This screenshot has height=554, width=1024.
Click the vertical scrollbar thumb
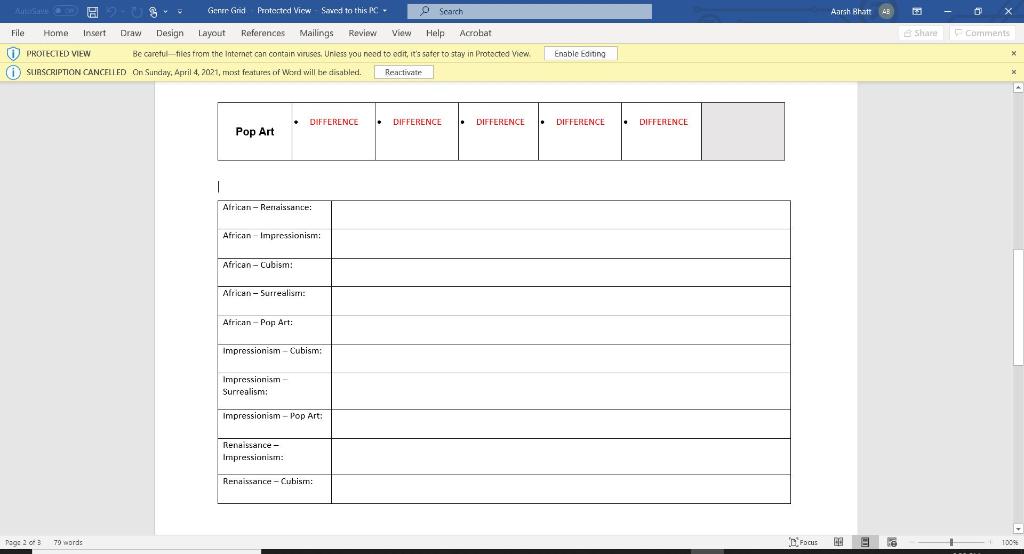click(x=1018, y=307)
